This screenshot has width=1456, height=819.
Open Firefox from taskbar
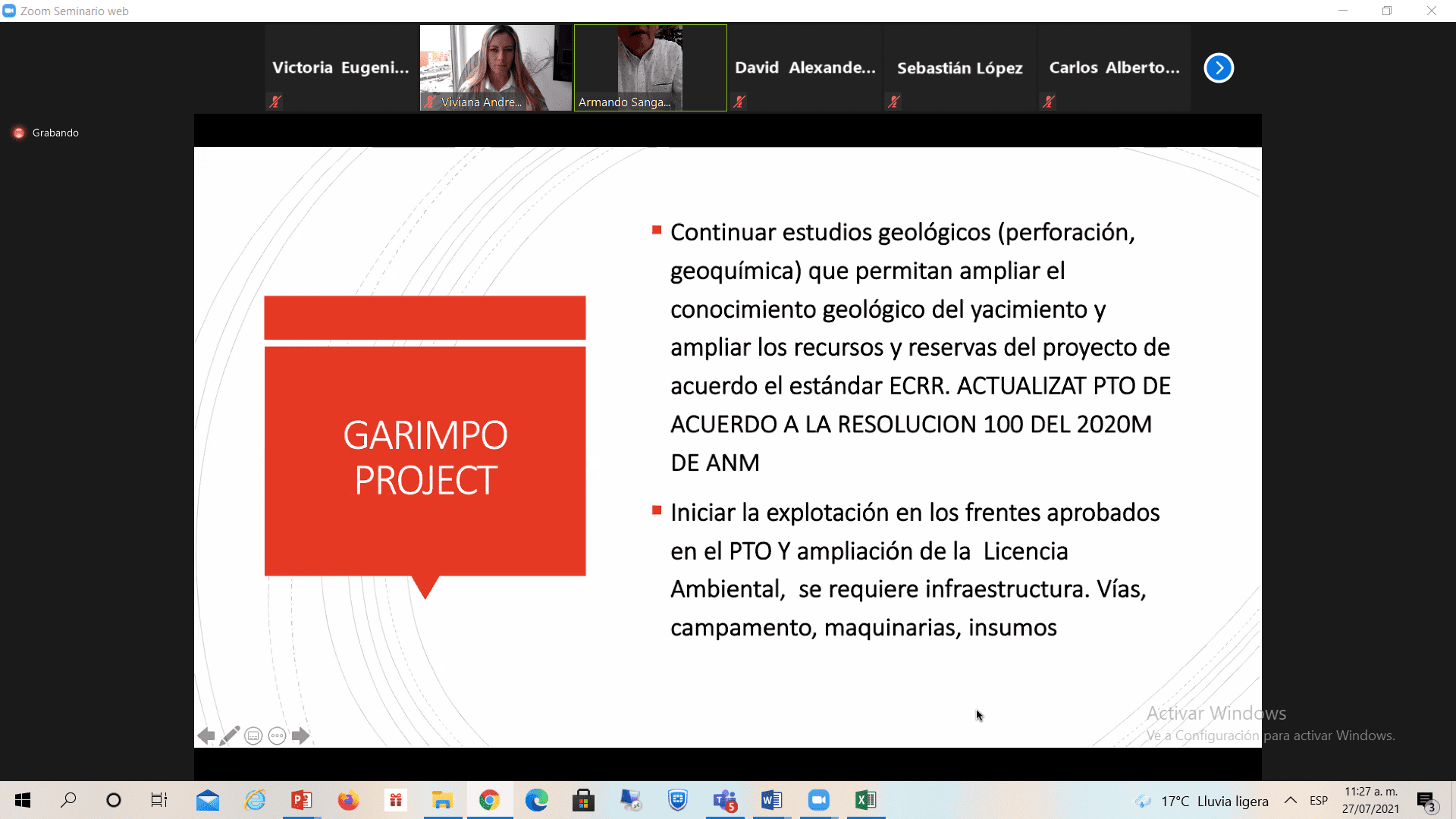(x=348, y=800)
